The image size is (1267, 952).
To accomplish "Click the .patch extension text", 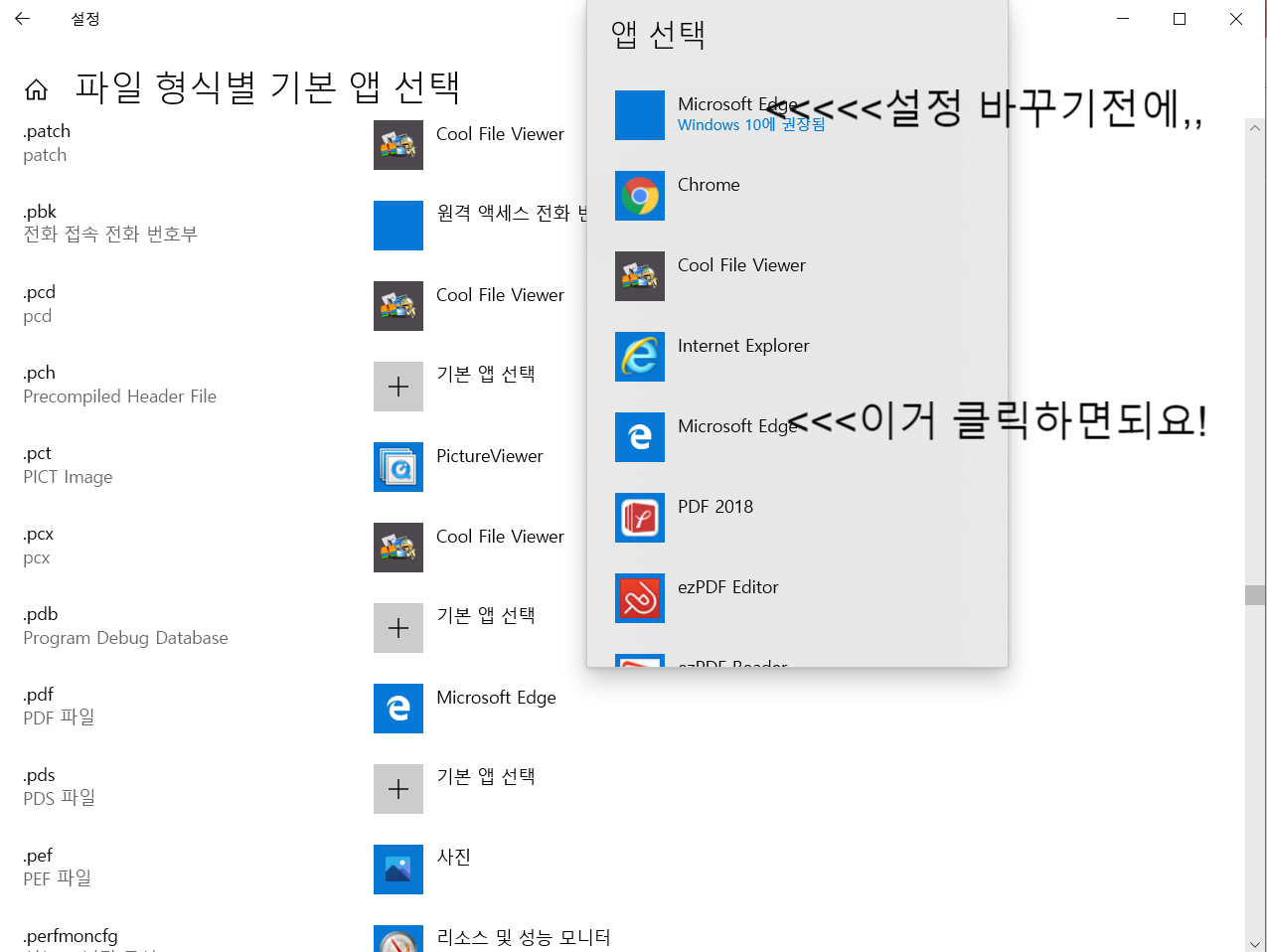I will point(47,131).
